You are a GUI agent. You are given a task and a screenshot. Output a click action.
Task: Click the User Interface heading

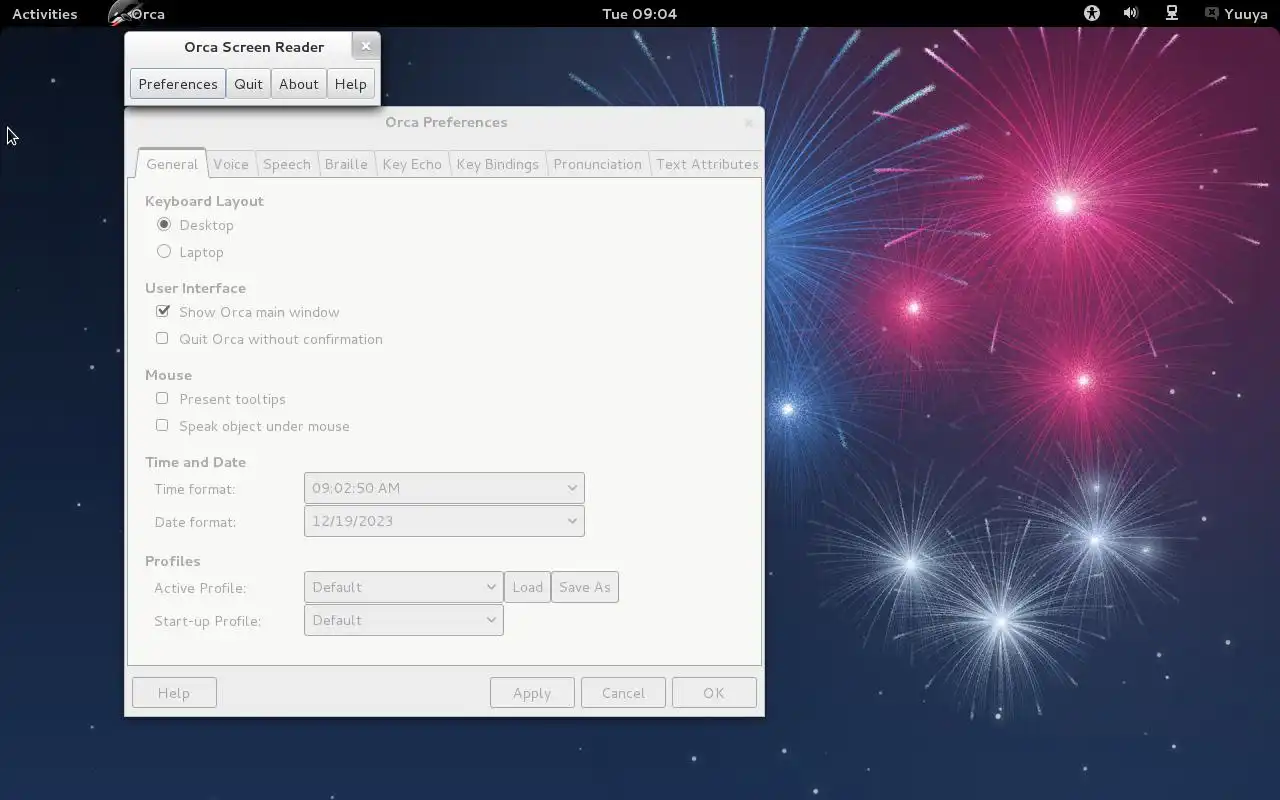coord(195,288)
